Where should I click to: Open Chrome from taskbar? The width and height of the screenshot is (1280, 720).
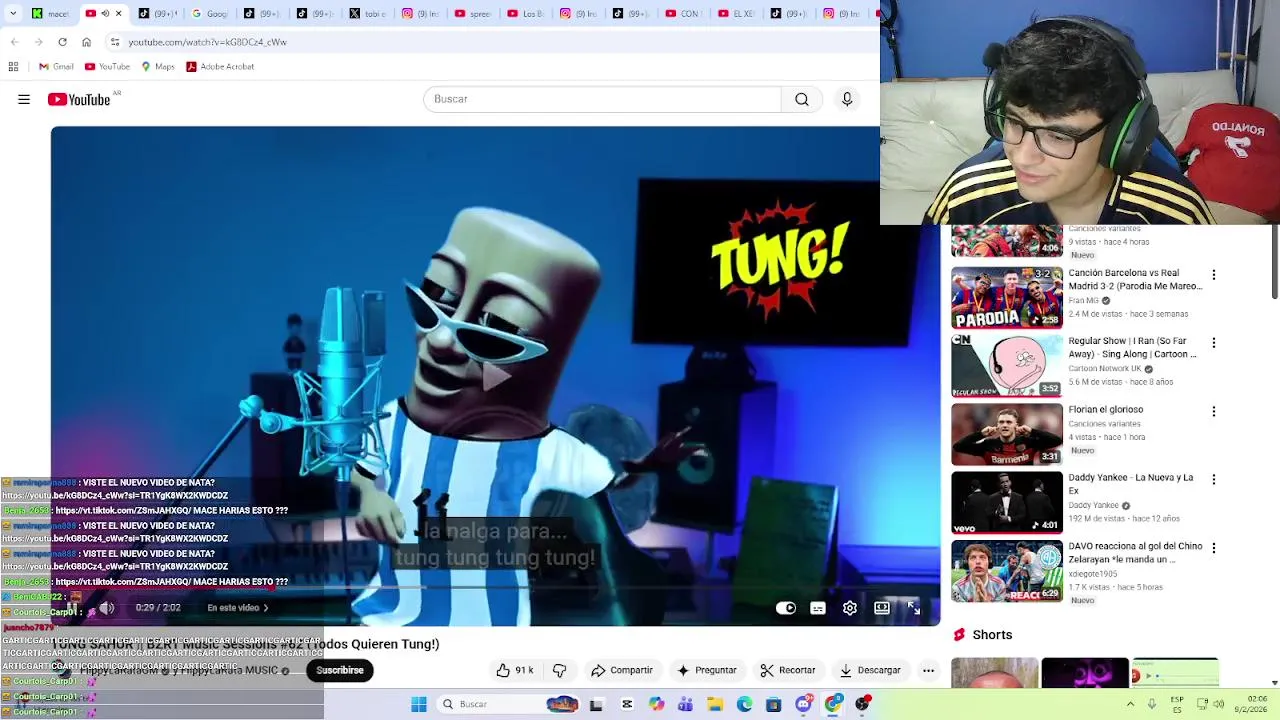tap(833, 704)
